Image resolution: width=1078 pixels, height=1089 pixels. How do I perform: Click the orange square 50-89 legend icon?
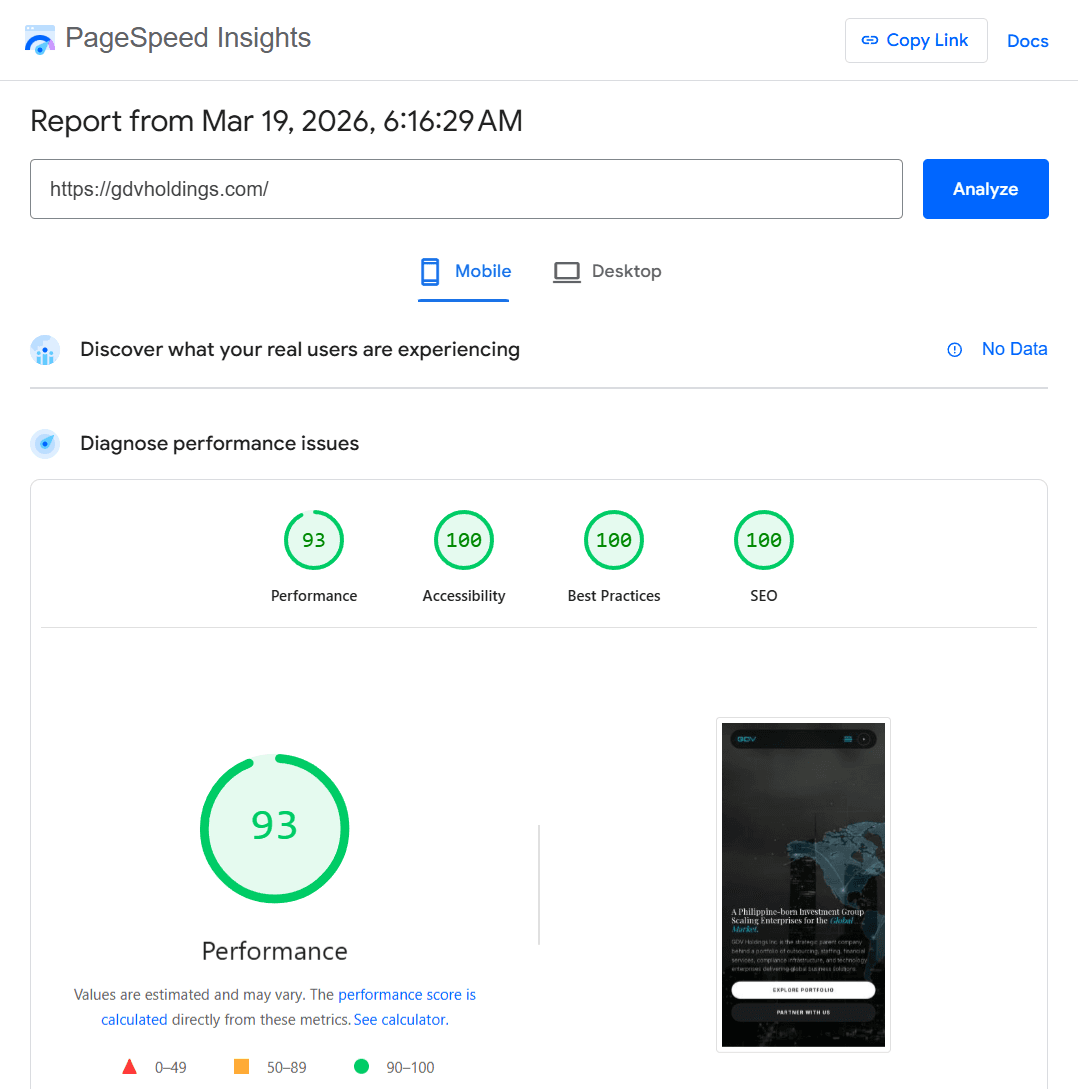240,1066
